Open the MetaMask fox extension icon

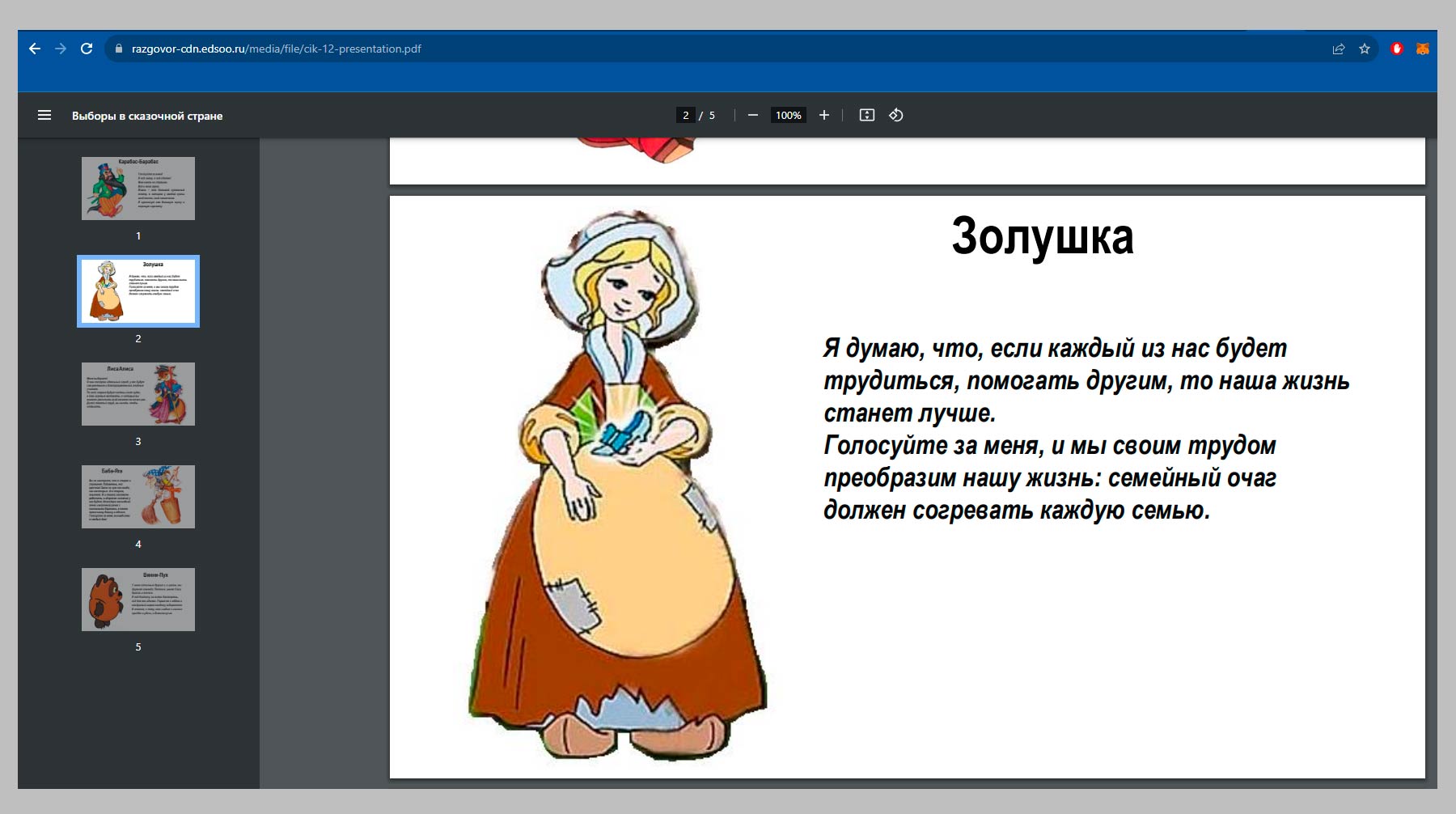pyautogui.click(x=1423, y=49)
